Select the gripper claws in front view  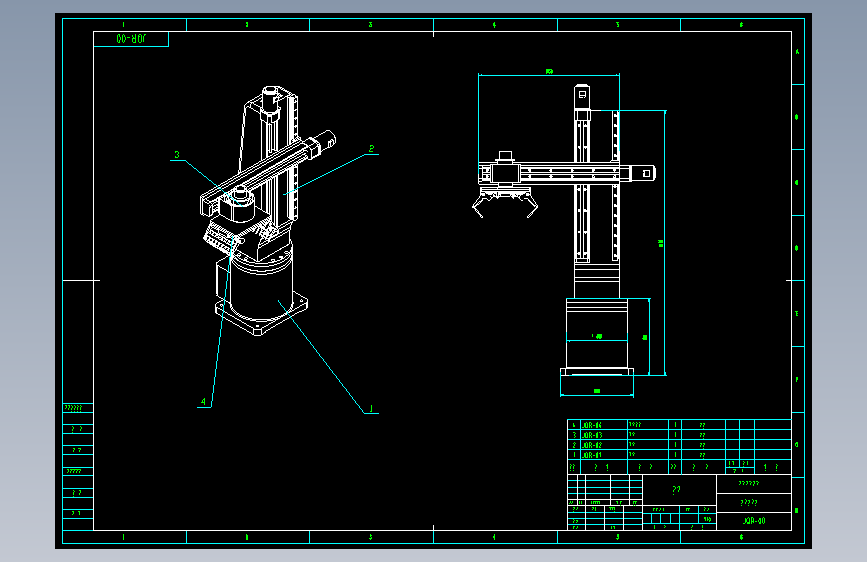click(x=504, y=202)
